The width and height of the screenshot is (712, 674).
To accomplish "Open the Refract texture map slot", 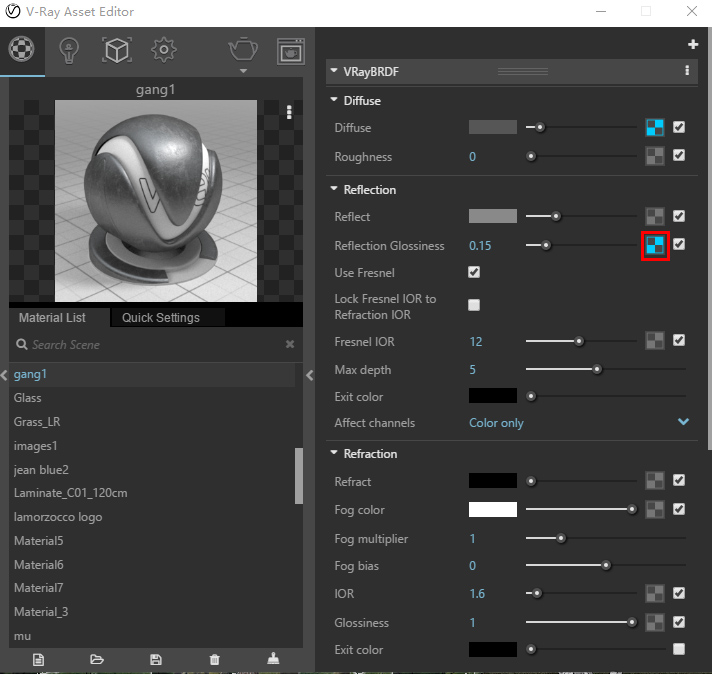I will point(654,481).
